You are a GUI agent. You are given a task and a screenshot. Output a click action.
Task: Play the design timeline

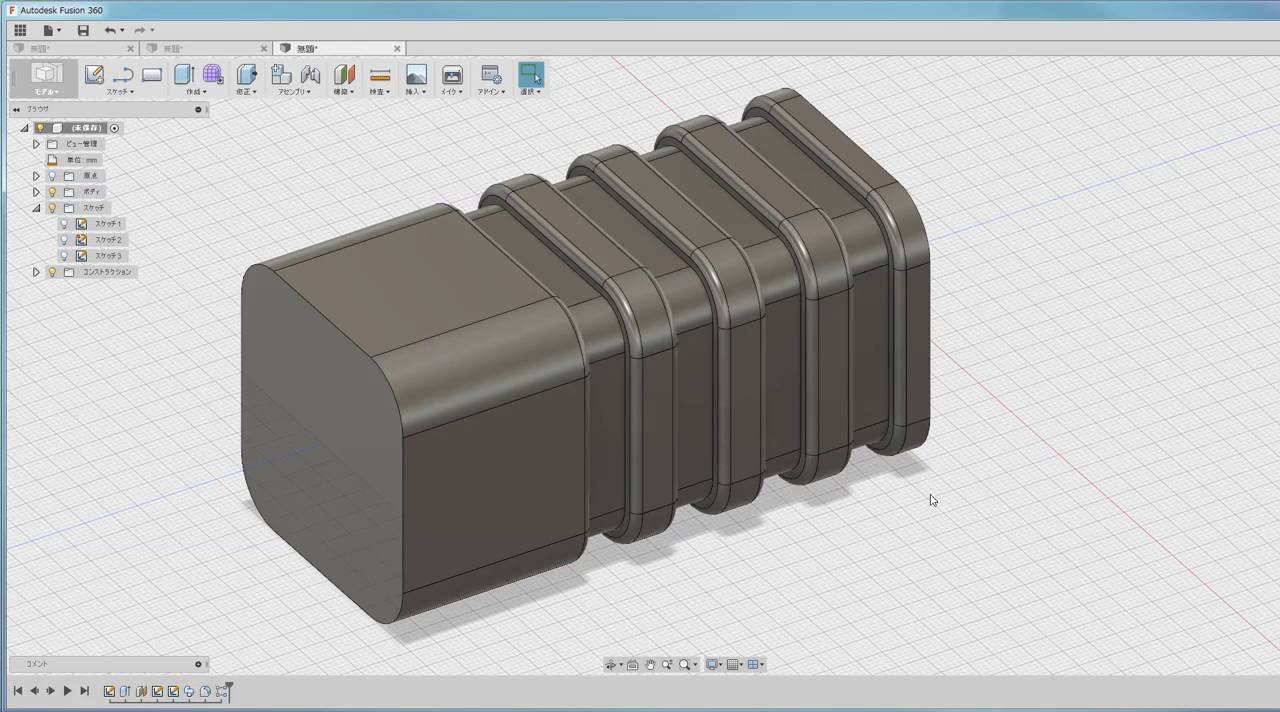[x=67, y=691]
